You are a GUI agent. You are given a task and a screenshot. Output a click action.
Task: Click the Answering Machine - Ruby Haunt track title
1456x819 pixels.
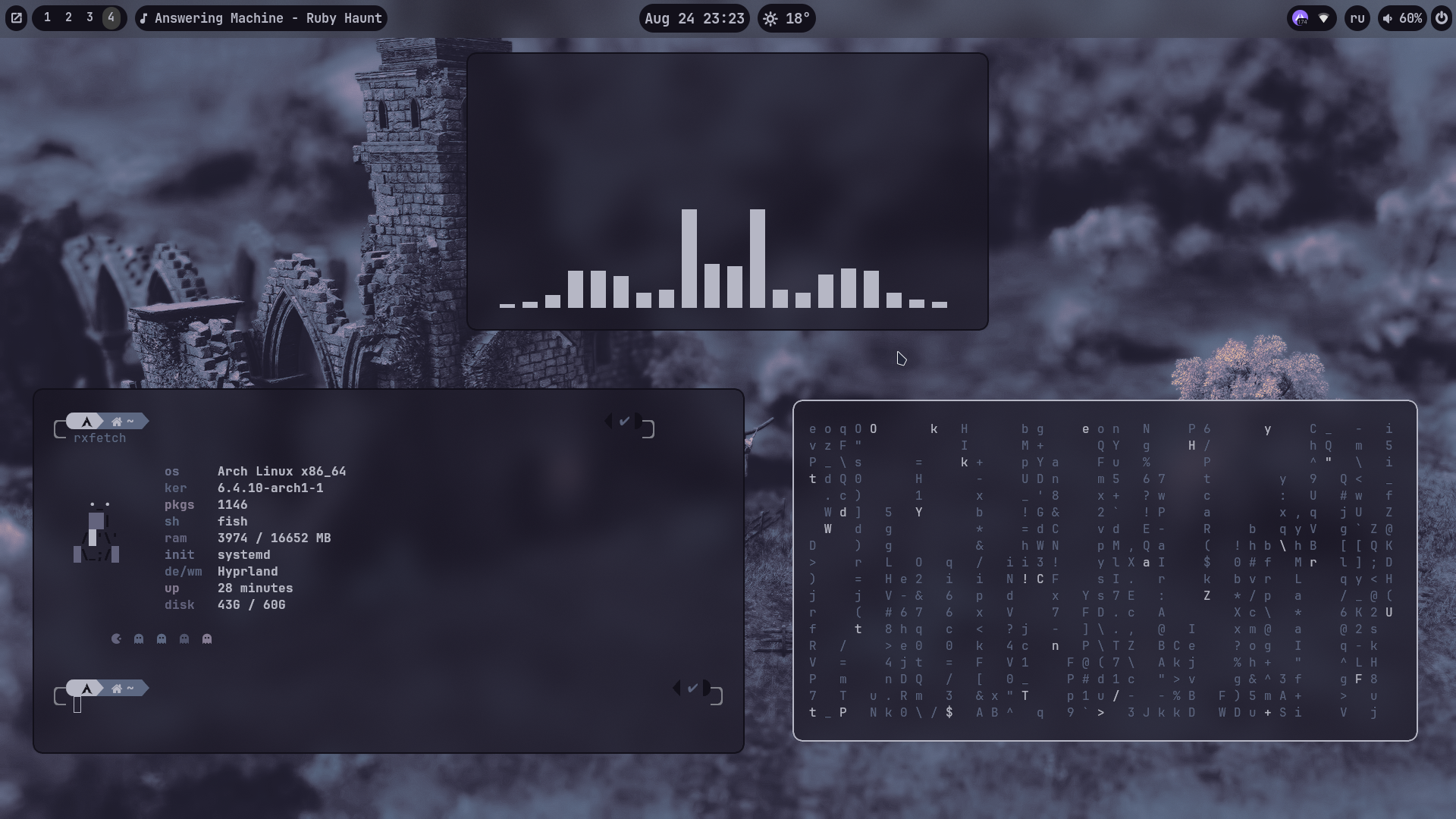point(268,18)
